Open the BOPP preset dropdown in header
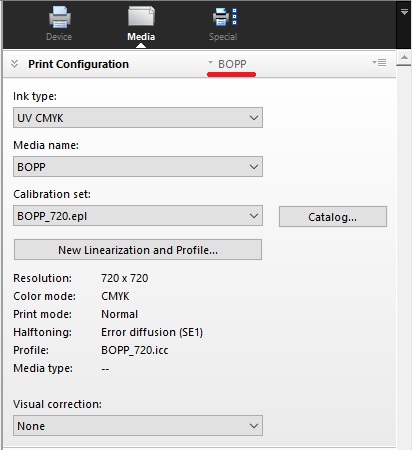The image size is (413, 450). click(x=227, y=64)
